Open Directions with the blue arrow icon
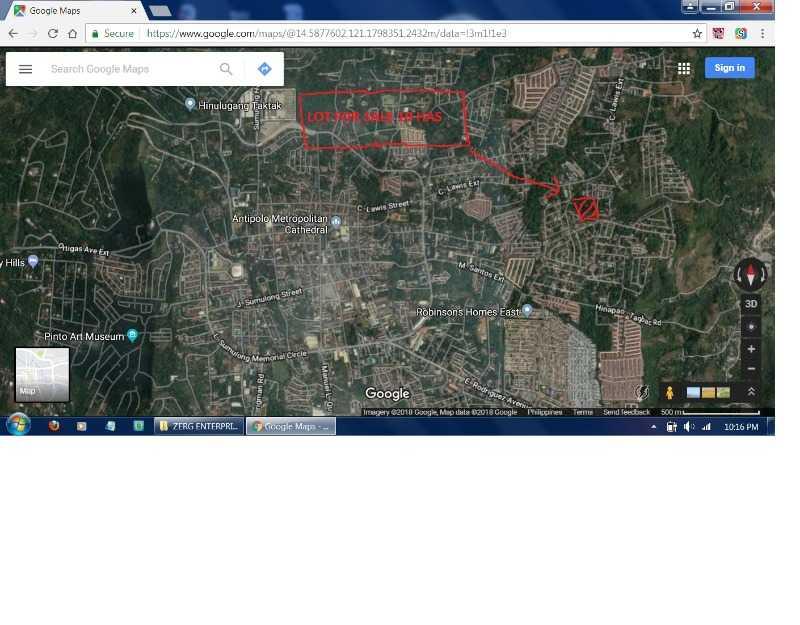The width and height of the screenshot is (800, 625). [x=264, y=69]
